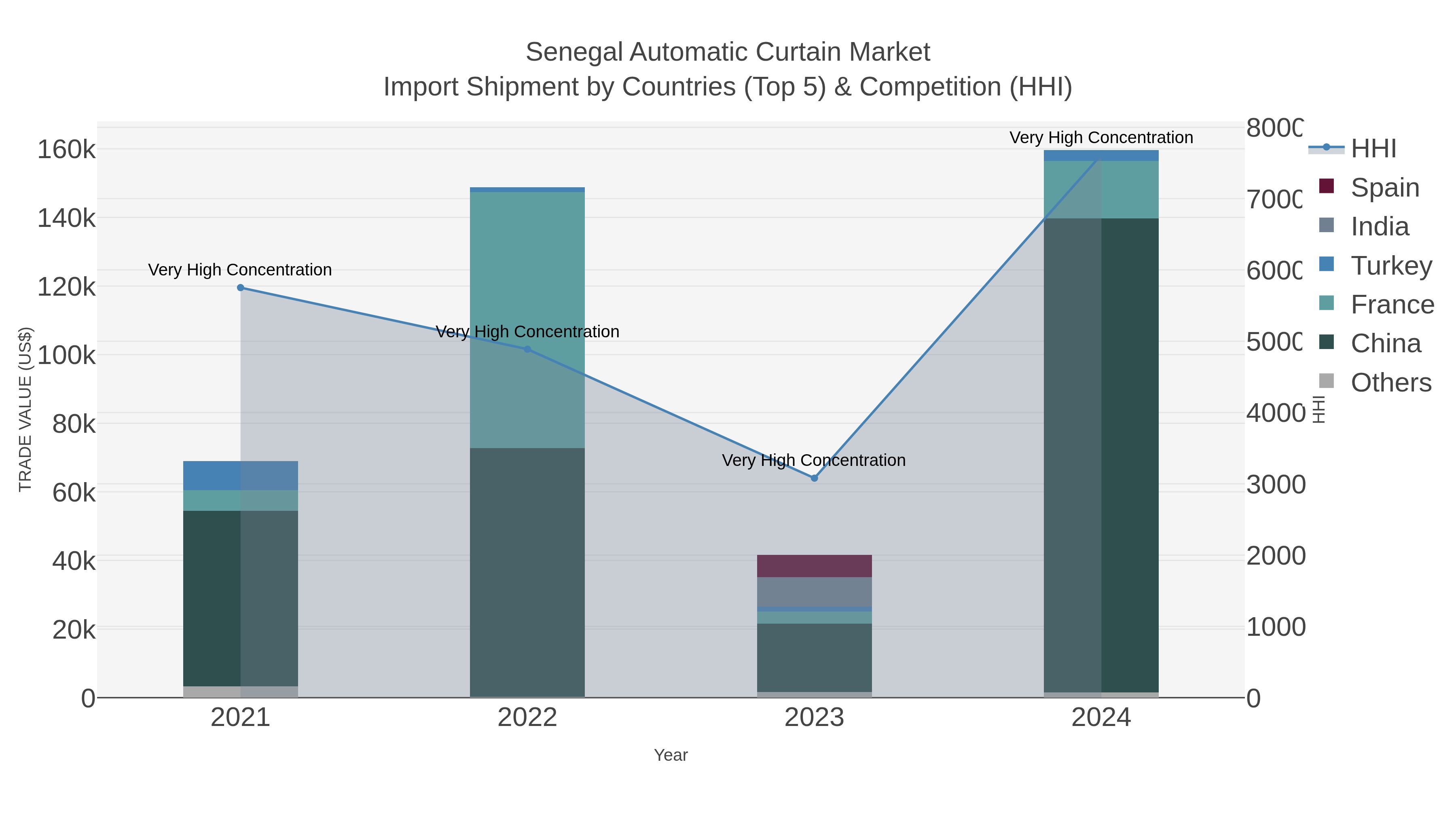Click the 160k y-axis tick label
The image size is (1456, 819).
[67, 150]
